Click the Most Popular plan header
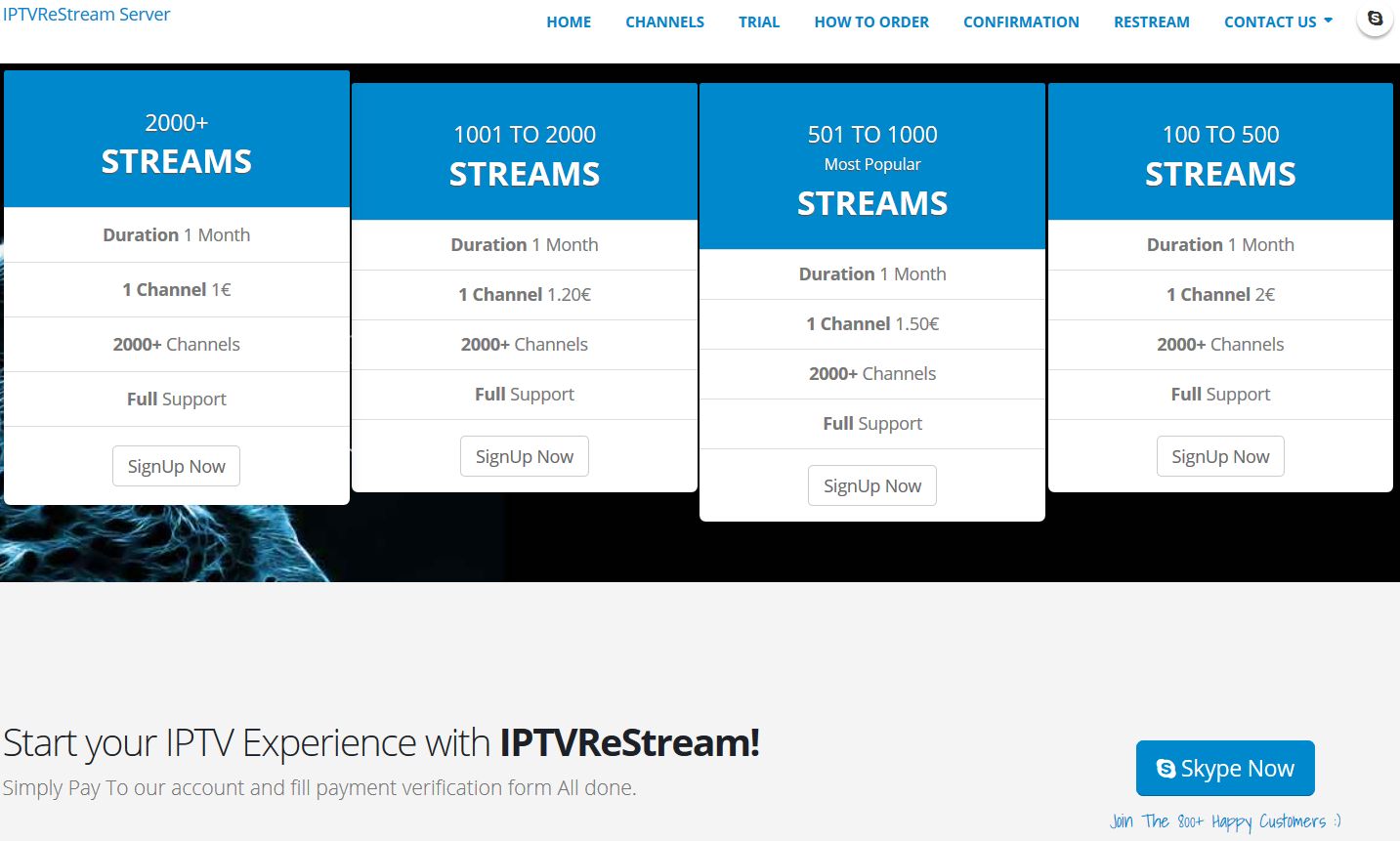 (872, 166)
